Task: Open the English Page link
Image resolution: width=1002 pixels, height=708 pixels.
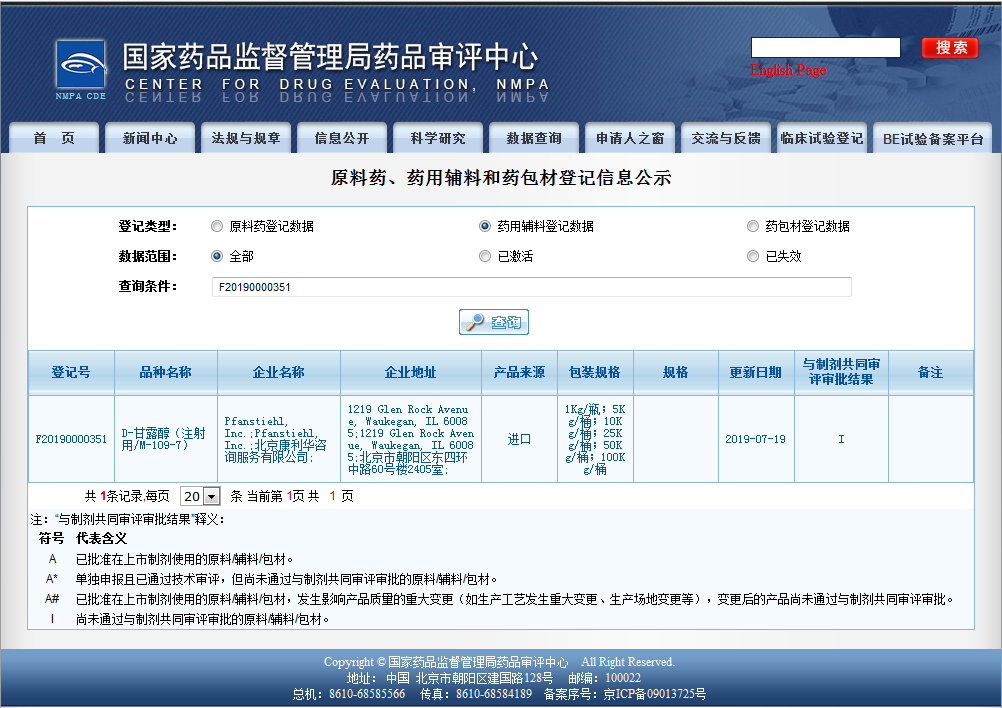Action: 788,70
